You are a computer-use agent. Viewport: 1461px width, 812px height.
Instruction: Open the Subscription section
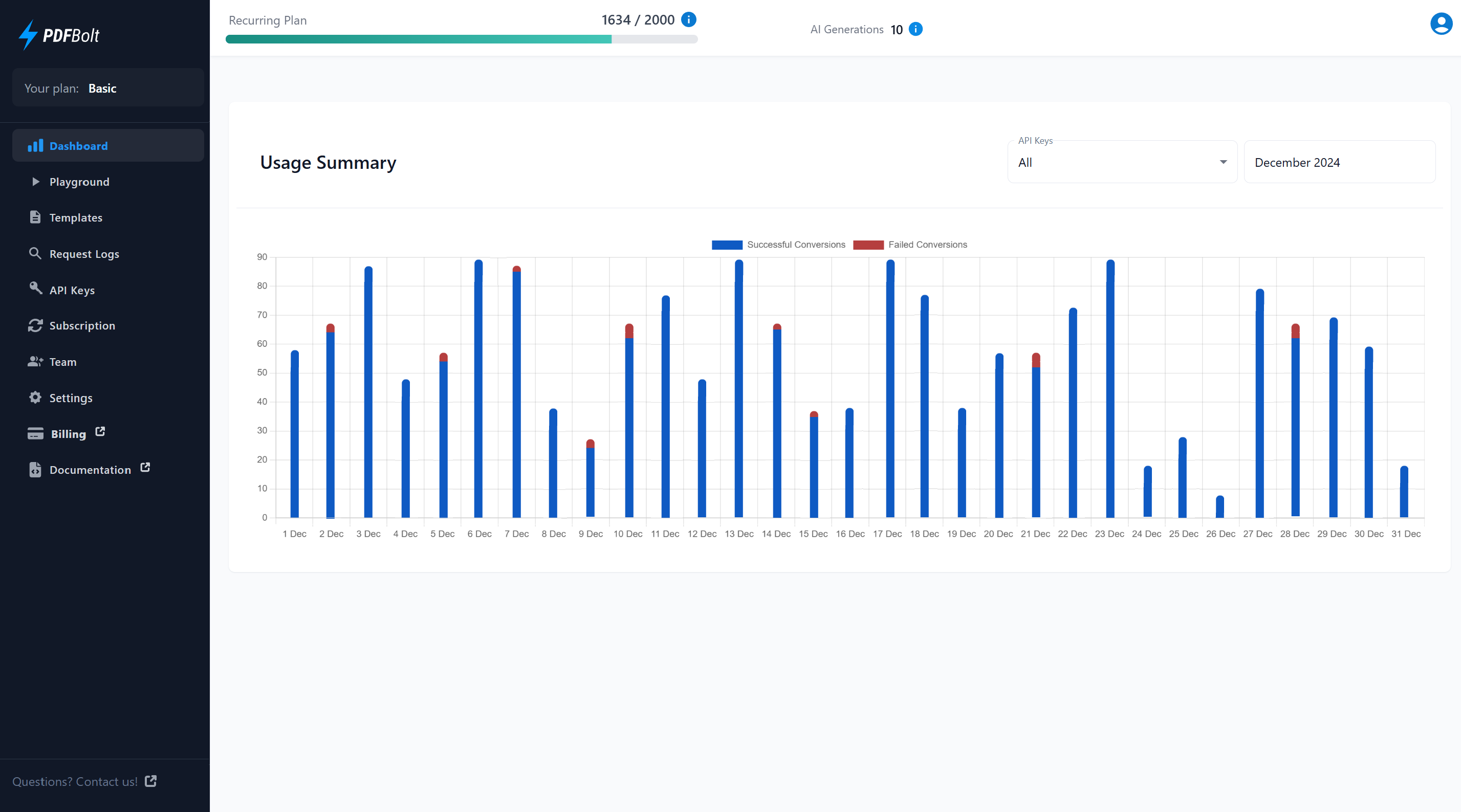tap(82, 325)
